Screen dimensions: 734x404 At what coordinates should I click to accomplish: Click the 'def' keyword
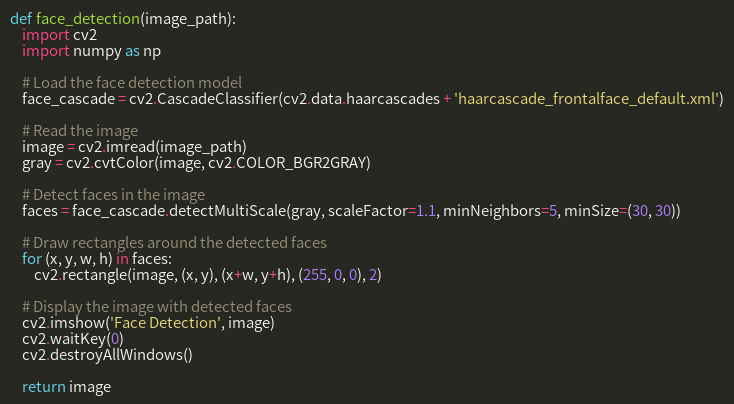click(21, 19)
